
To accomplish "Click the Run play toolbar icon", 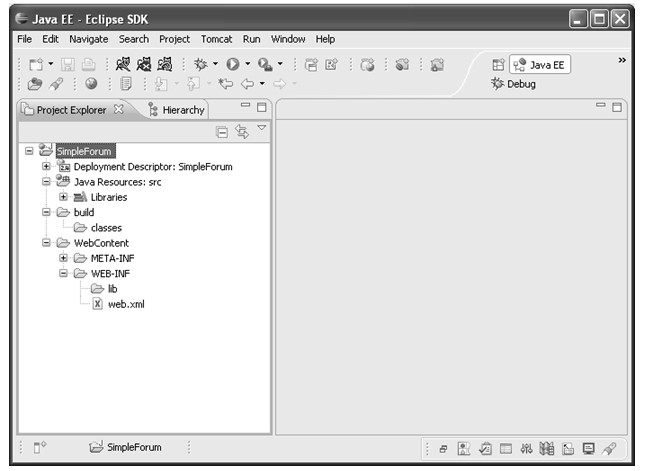I will [x=233, y=64].
